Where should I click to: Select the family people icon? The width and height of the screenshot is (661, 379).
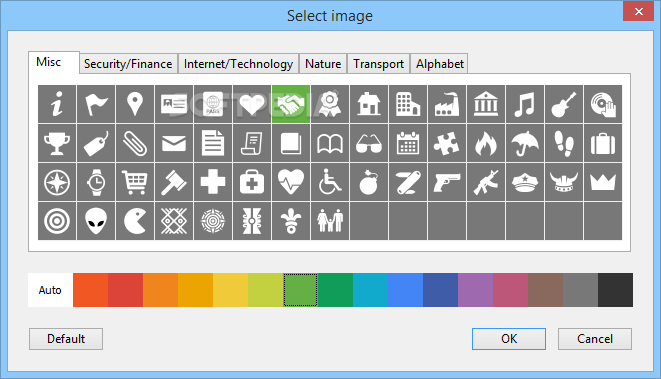[x=330, y=221]
